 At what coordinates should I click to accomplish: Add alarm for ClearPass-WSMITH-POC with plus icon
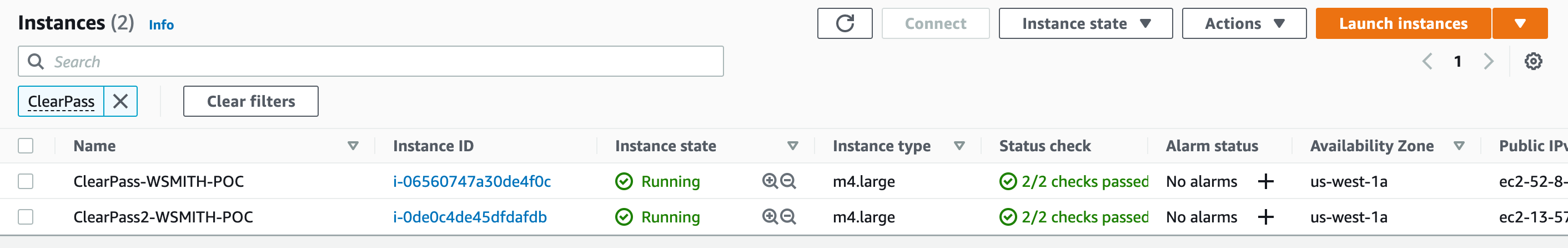point(1265,182)
